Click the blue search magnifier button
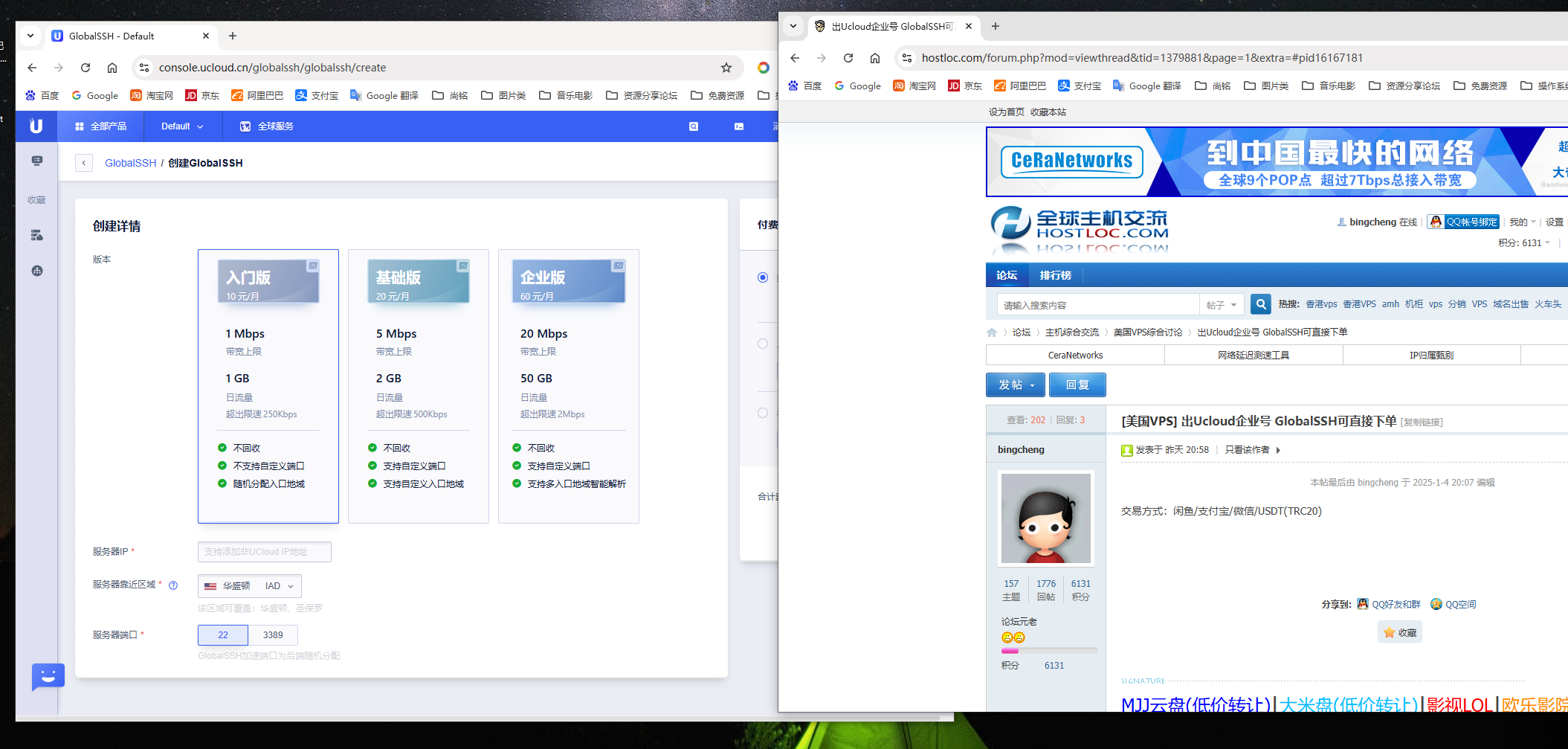The image size is (1568, 749). pyautogui.click(x=1261, y=304)
